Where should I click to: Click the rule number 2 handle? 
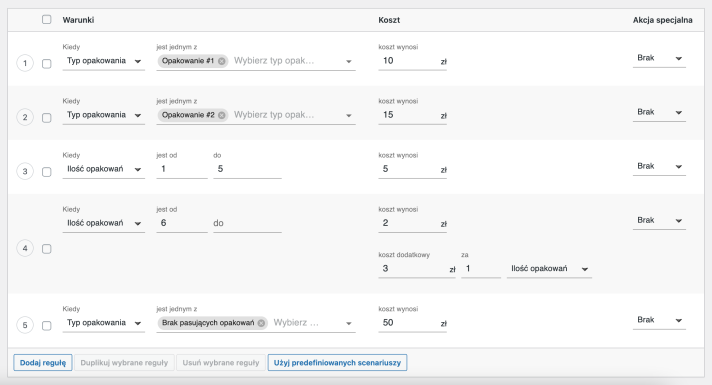click(x=25, y=117)
